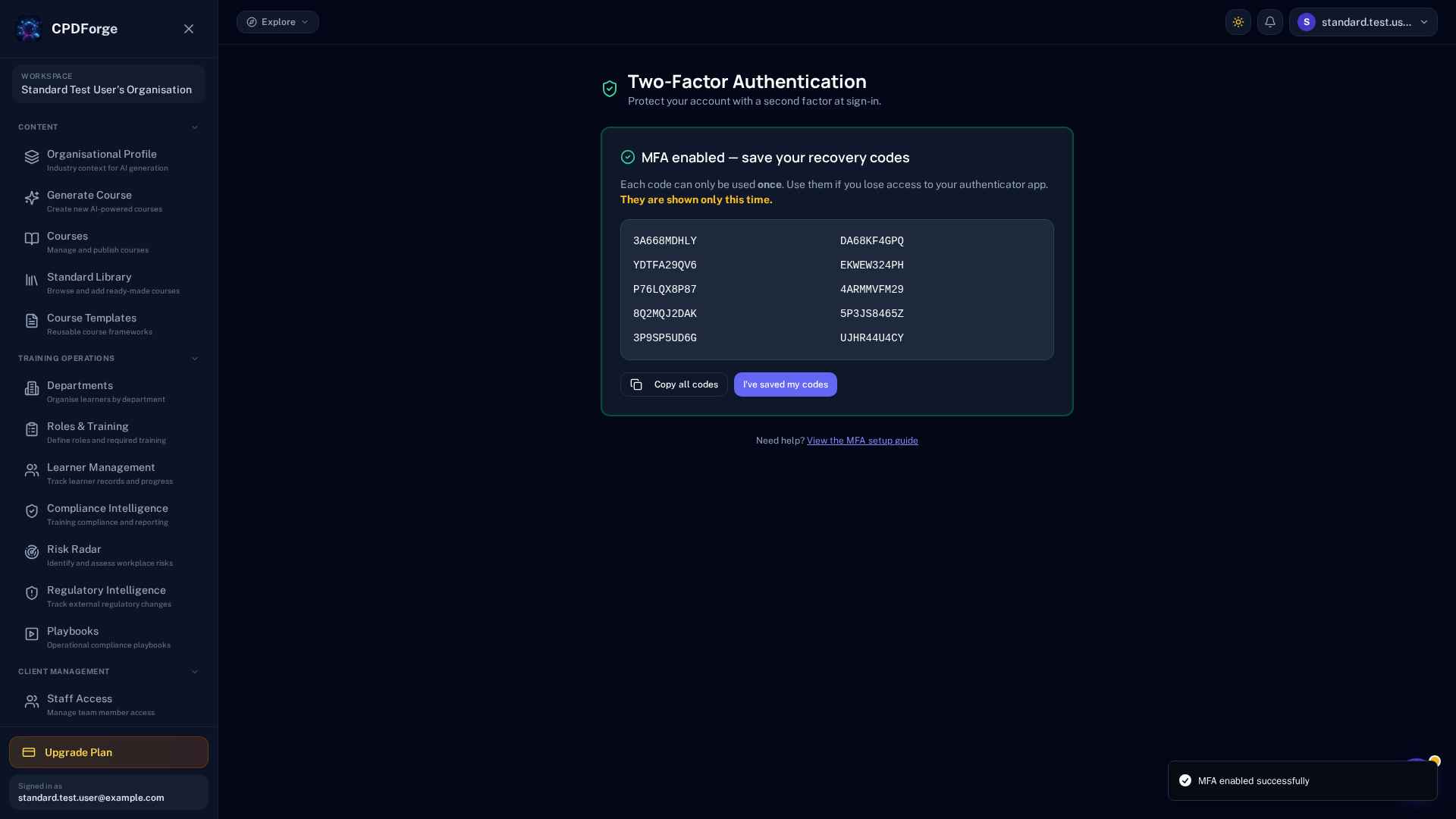The width and height of the screenshot is (1456, 819).
Task: Click the green check icon beside MFA enabled
Action: pos(628,157)
